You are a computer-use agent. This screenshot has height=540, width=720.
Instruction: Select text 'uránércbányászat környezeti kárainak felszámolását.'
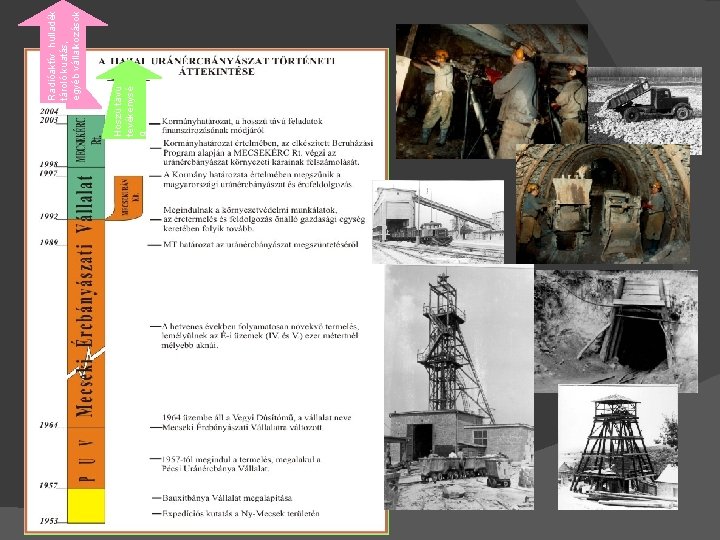262,162
